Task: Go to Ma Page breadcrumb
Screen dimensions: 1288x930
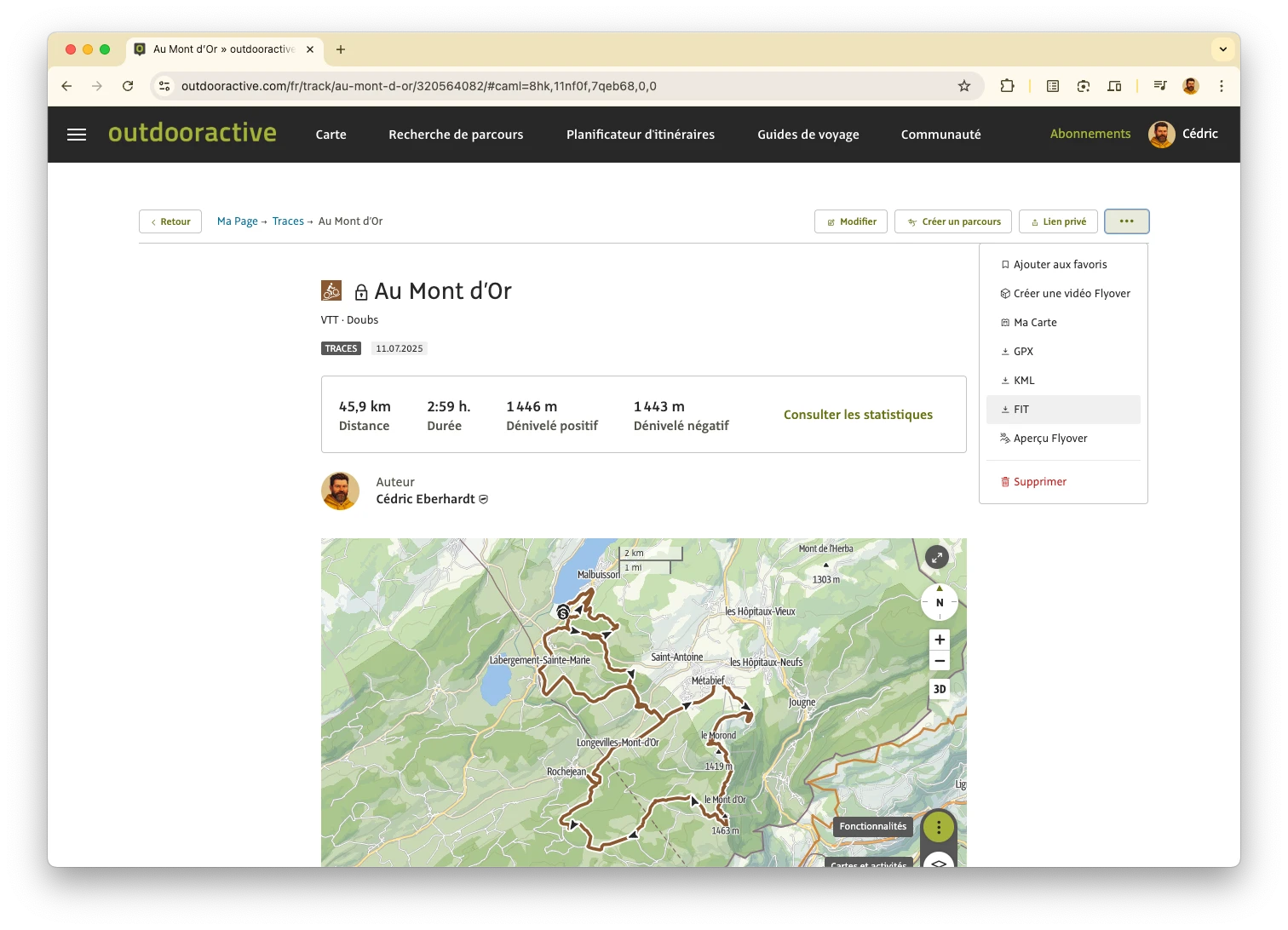Action: (x=237, y=221)
